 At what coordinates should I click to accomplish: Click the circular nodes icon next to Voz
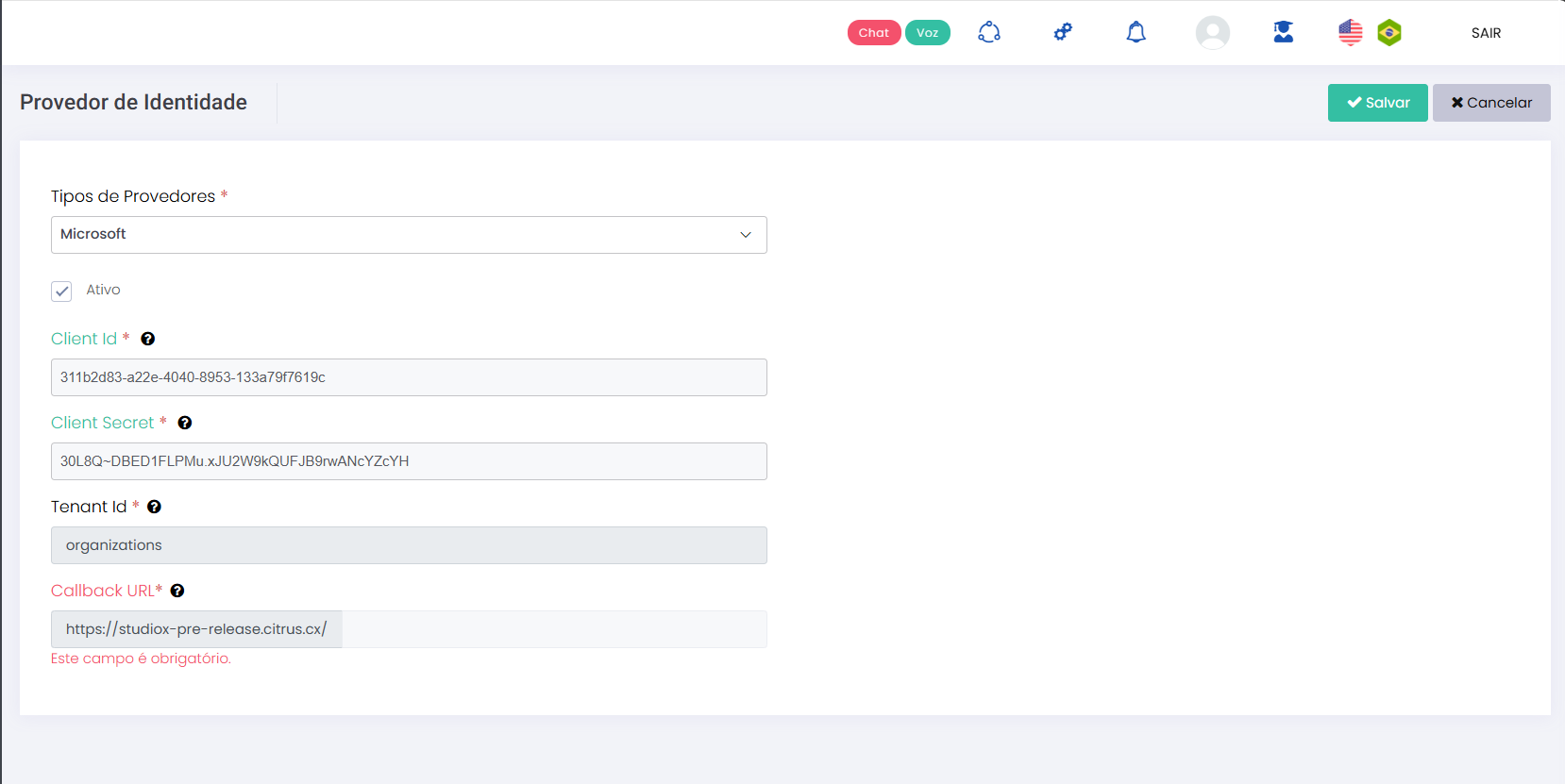pyautogui.click(x=989, y=33)
